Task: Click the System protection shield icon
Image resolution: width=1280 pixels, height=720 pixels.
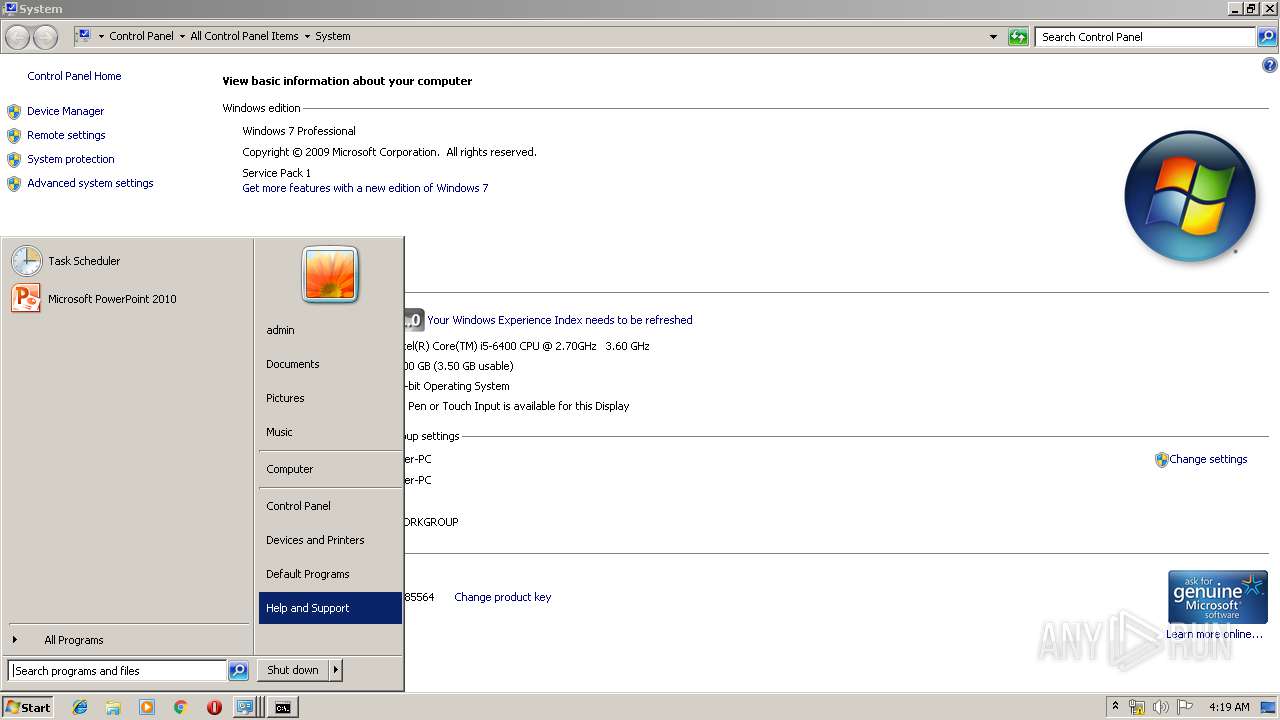Action: click(14, 159)
